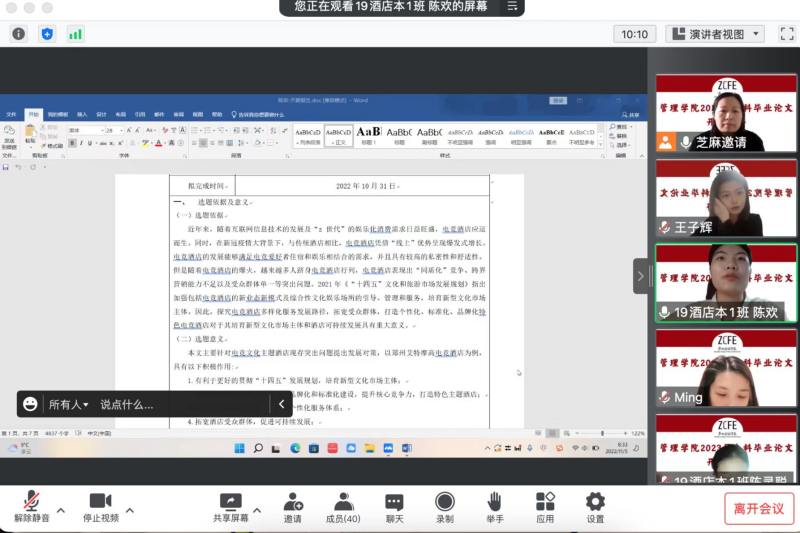The width and height of the screenshot is (800, 533).
Task: Expand the audio options arrow beside 解除静音
Action: (x=61, y=511)
